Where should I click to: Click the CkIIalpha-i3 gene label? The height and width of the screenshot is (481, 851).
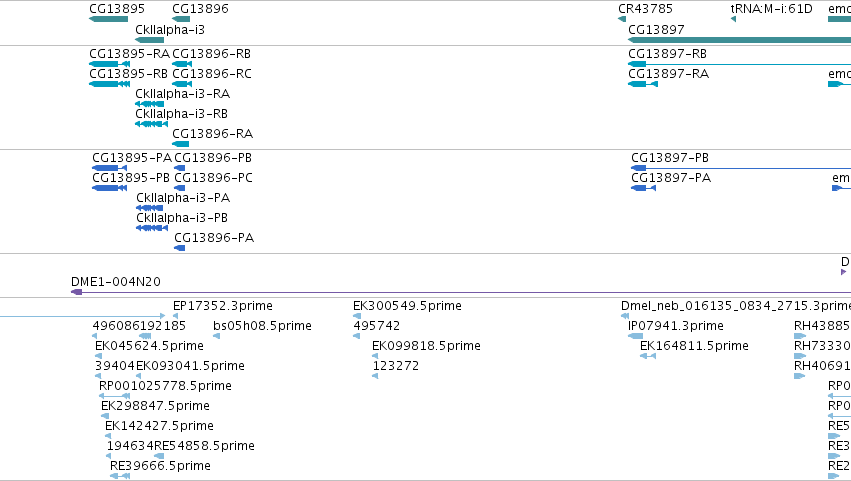170,30
